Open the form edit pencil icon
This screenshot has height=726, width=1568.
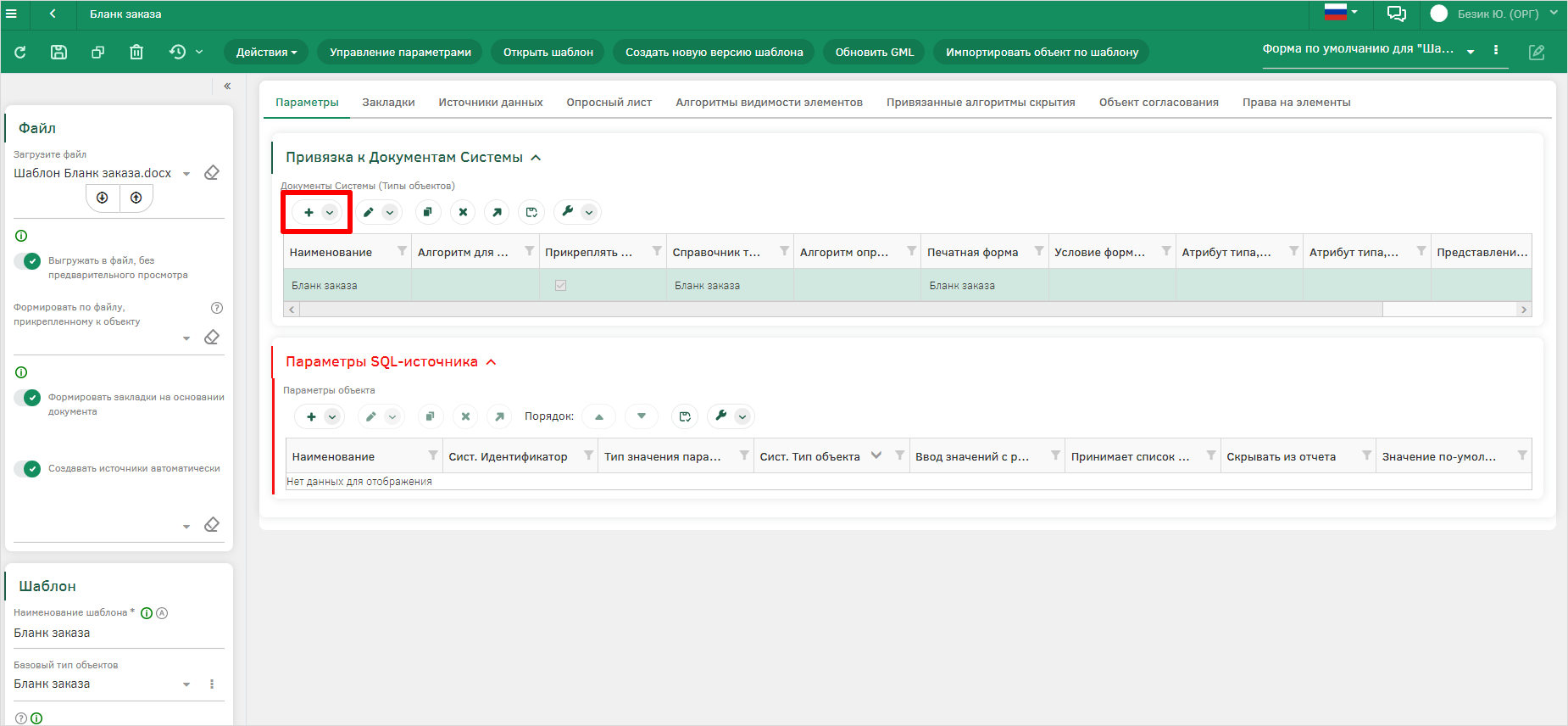point(1537,53)
